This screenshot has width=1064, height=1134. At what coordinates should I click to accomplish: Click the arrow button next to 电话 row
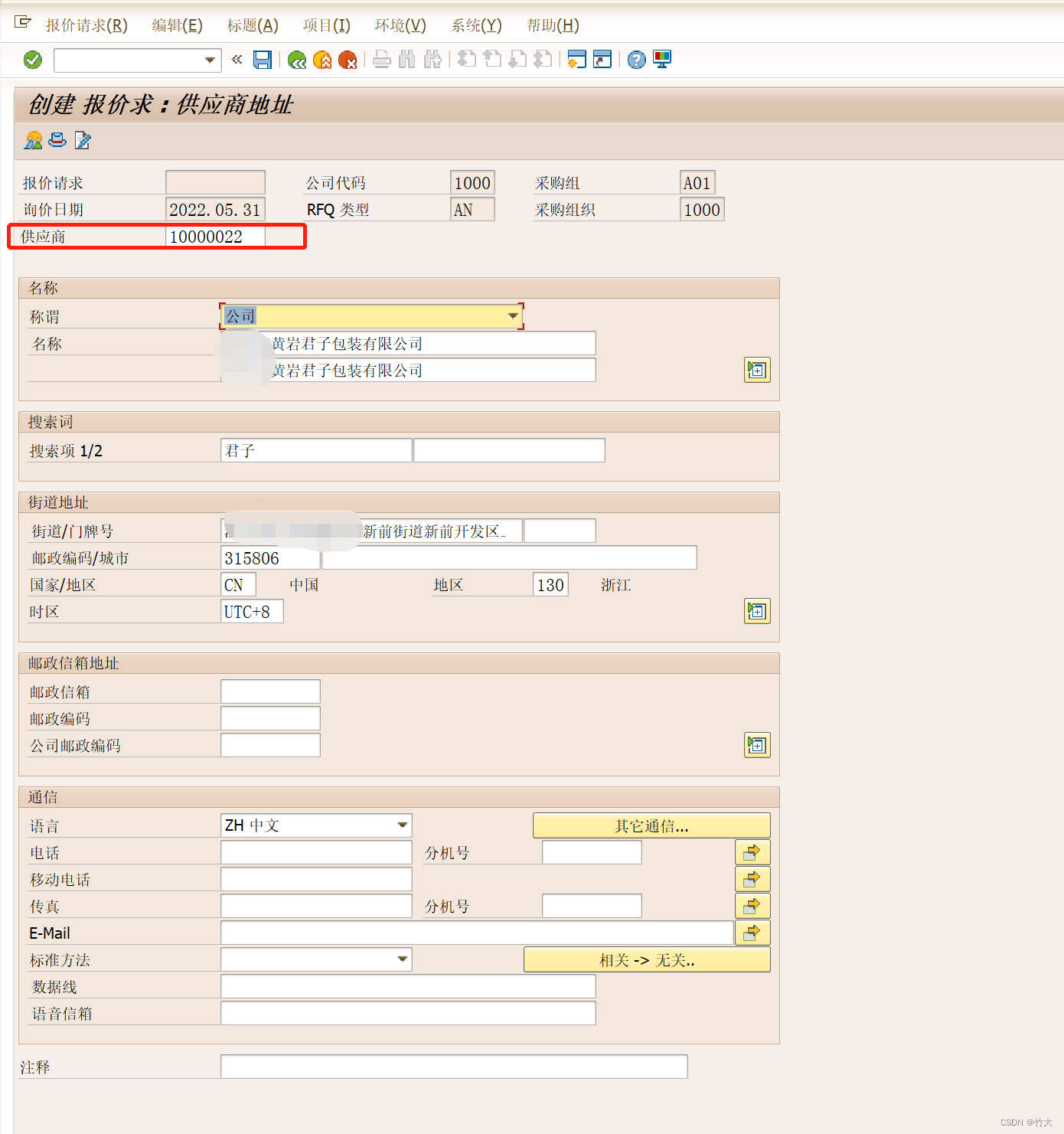(752, 852)
